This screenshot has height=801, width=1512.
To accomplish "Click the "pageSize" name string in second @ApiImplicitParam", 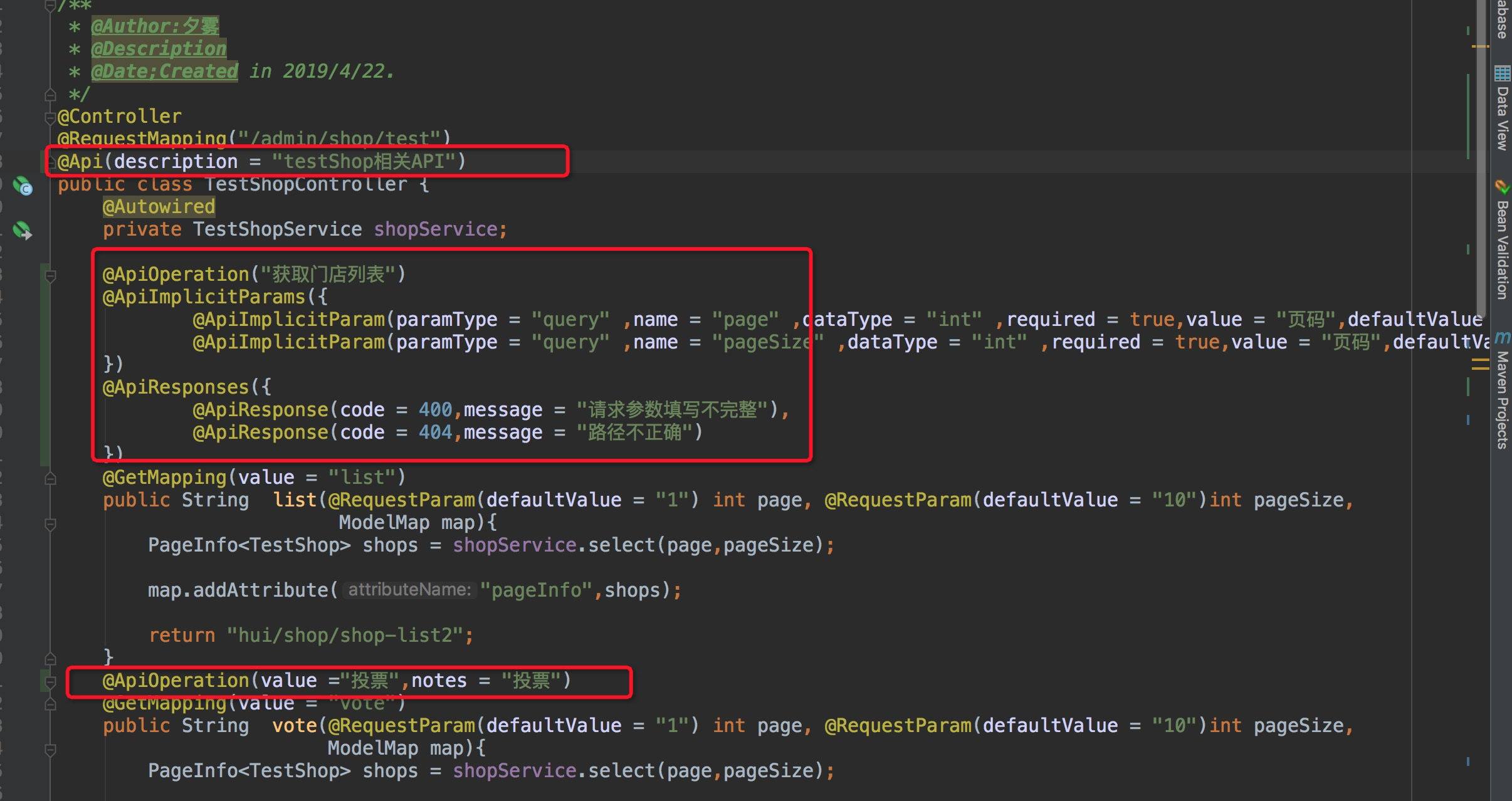I will tap(767, 342).
